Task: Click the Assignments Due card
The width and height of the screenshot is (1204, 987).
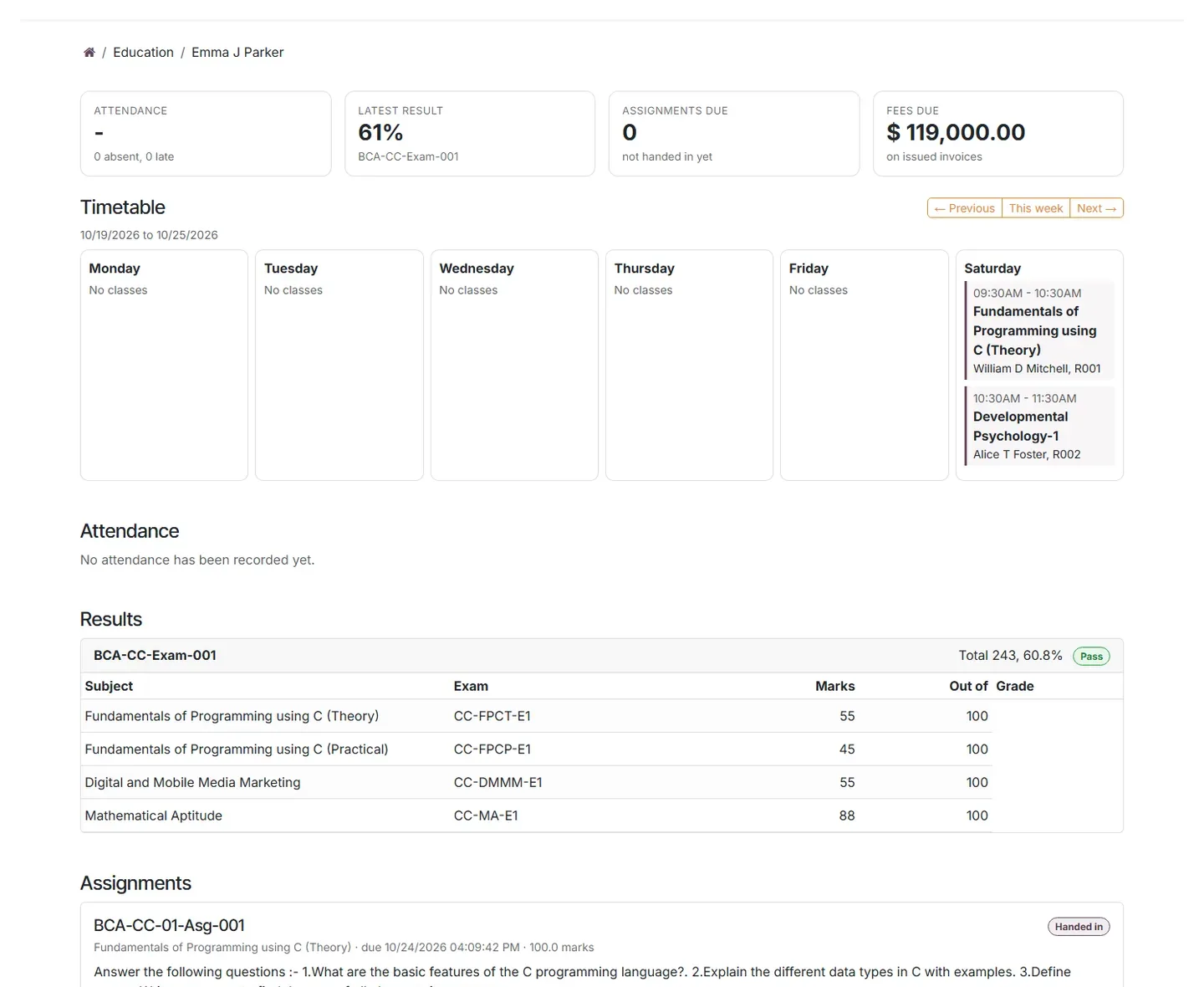Action: [734, 134]
